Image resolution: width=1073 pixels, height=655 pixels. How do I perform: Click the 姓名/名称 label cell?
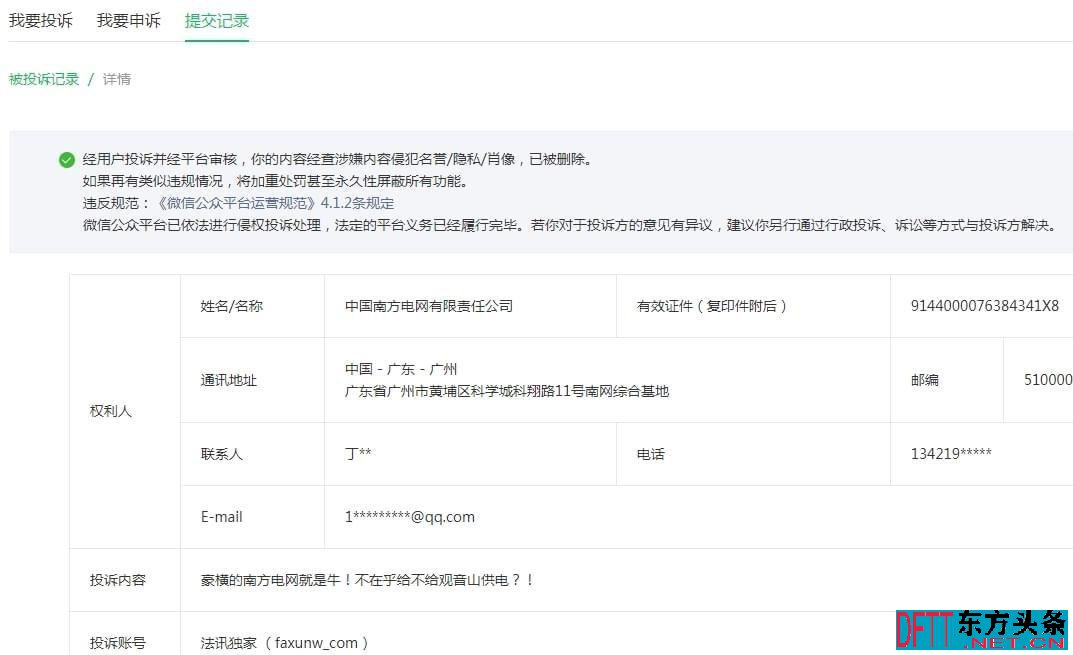[232, 306]
